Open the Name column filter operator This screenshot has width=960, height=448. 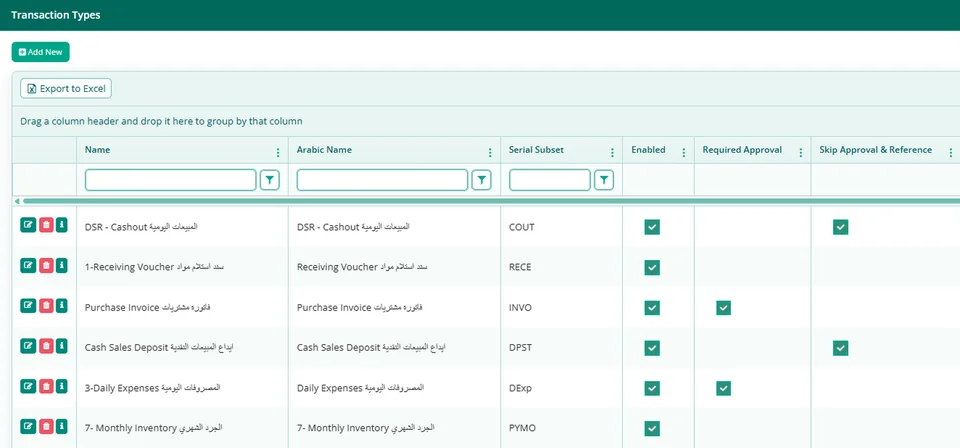point(270,180)
